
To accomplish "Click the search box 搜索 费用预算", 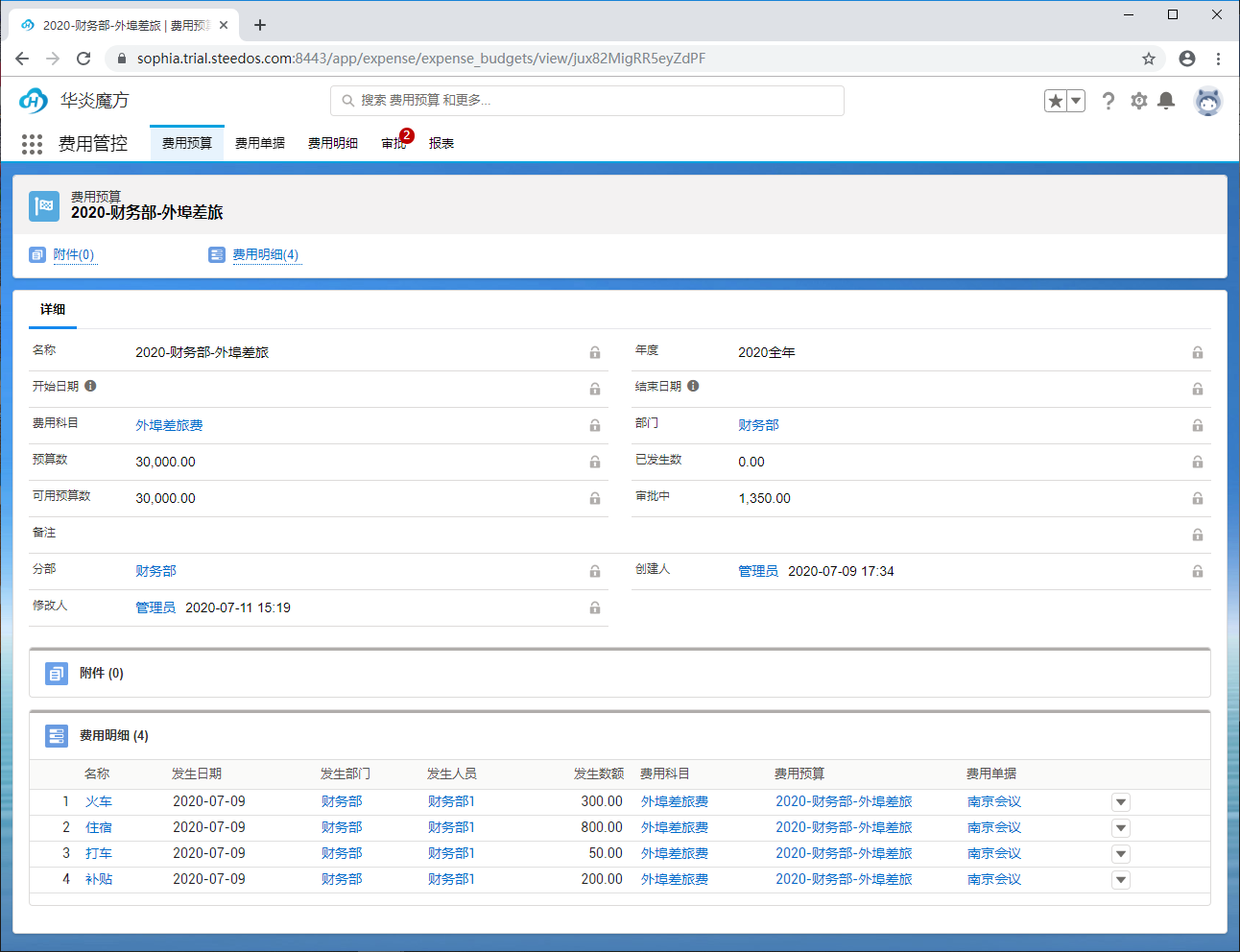I will click(x=586, y=101).
